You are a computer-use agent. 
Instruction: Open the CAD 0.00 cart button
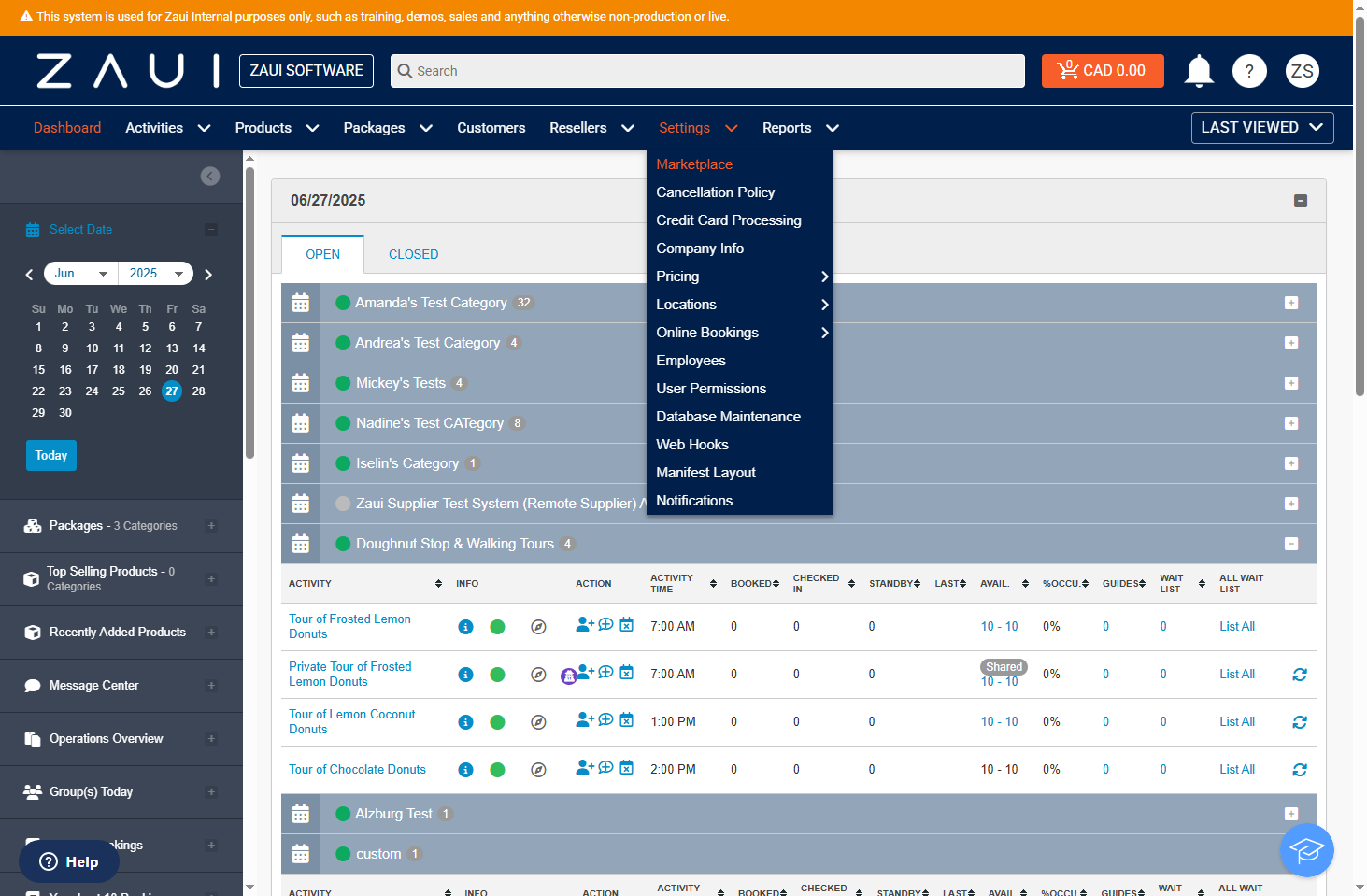1103,71
